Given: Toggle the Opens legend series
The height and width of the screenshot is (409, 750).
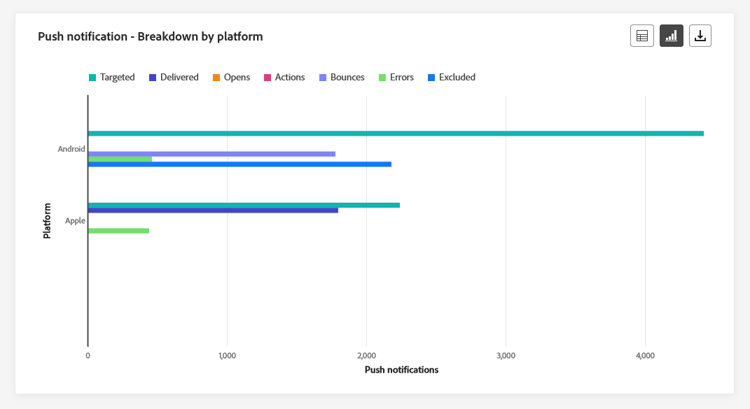Looking at the screenshot, I should 236,77.
